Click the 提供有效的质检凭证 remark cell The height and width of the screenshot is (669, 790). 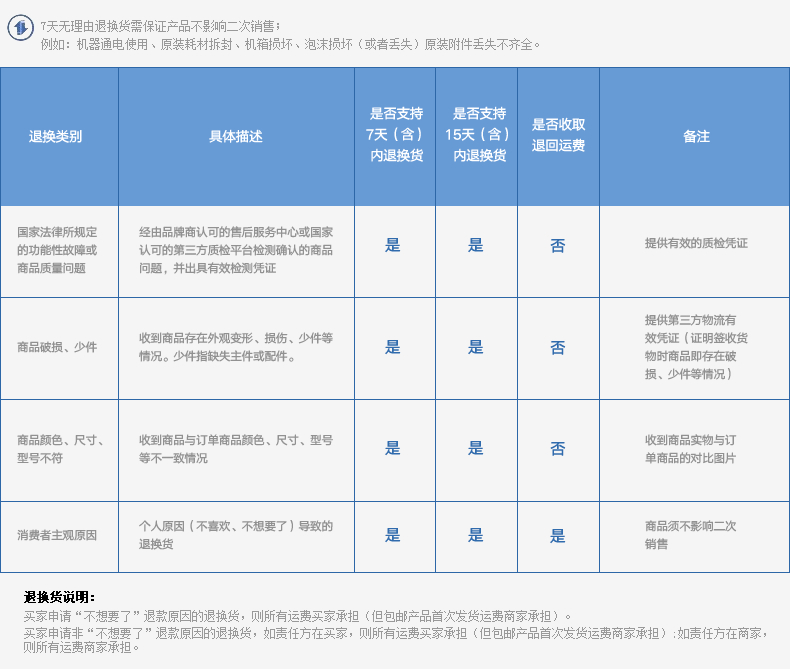(696, 244)
